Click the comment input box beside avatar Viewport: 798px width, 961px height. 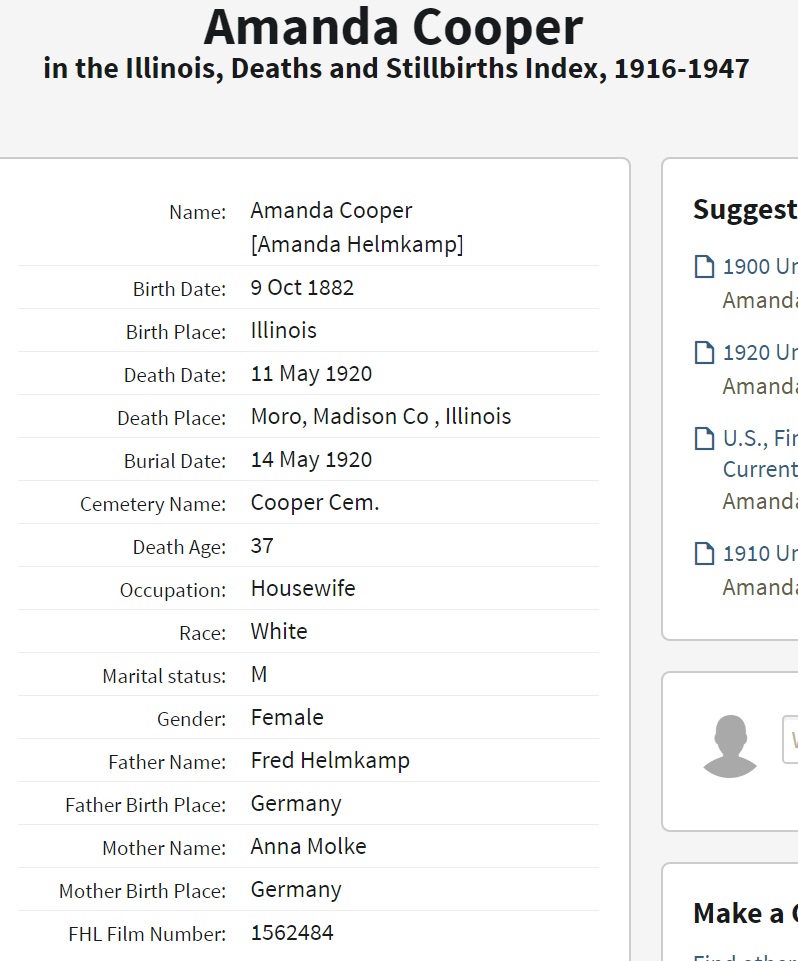coord(790,740)
